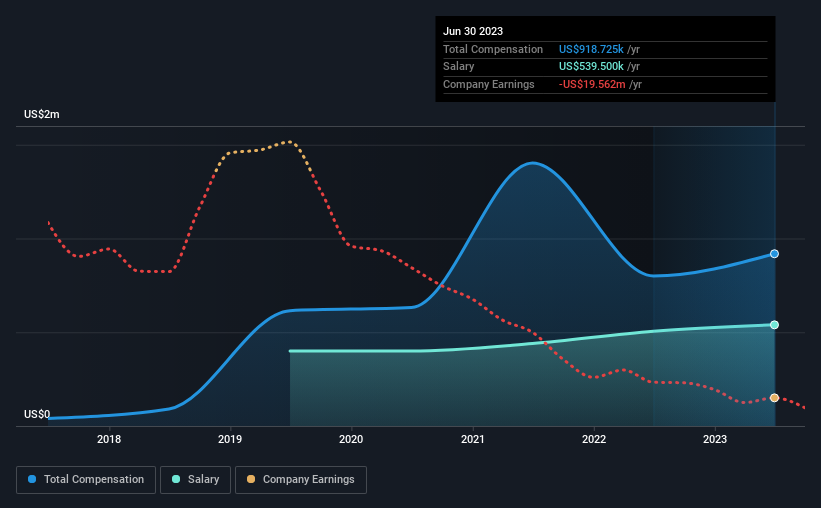The image size is (821, 508).
Task: Click the Salary tooltip row label
Action: (x=459, y=67)
